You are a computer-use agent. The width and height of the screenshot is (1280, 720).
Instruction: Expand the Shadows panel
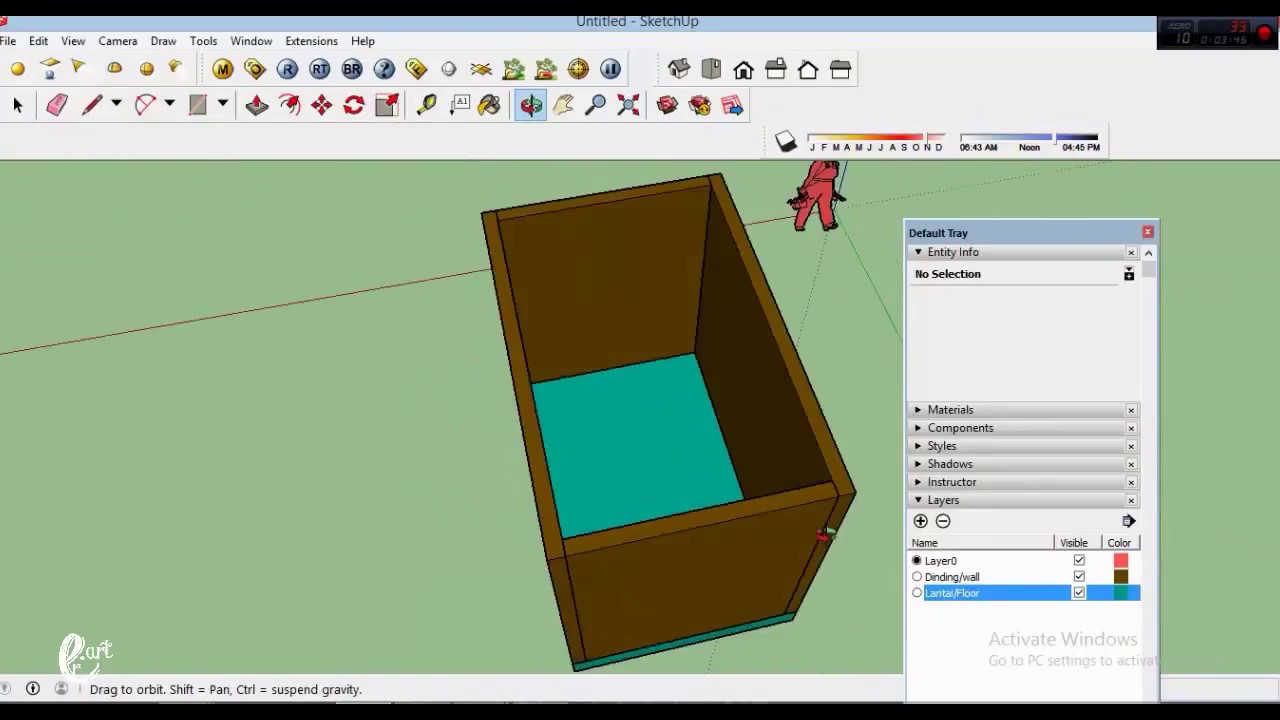[x=918, y=464]
